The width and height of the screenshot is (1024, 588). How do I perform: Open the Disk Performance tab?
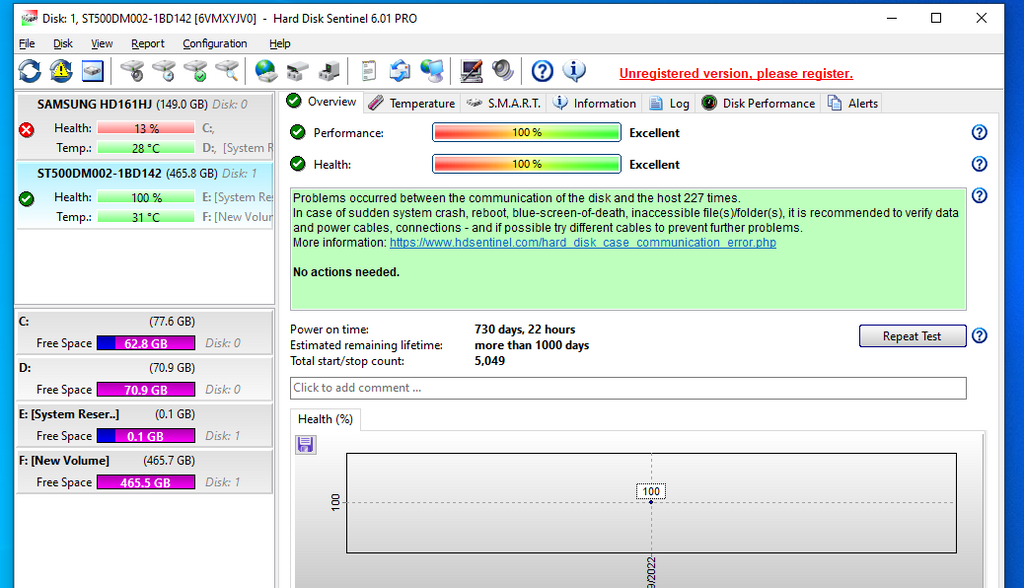pos(759,103)
